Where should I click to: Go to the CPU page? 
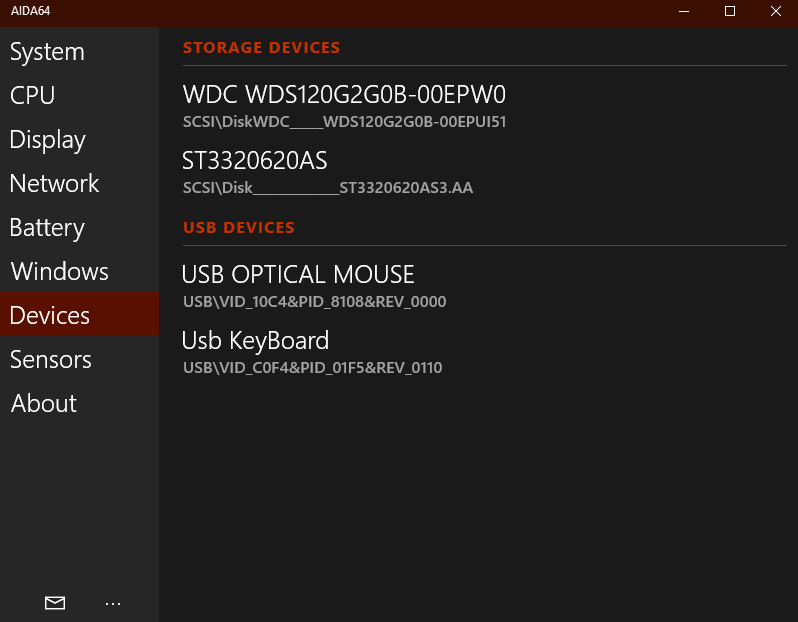tap(79, 96)
